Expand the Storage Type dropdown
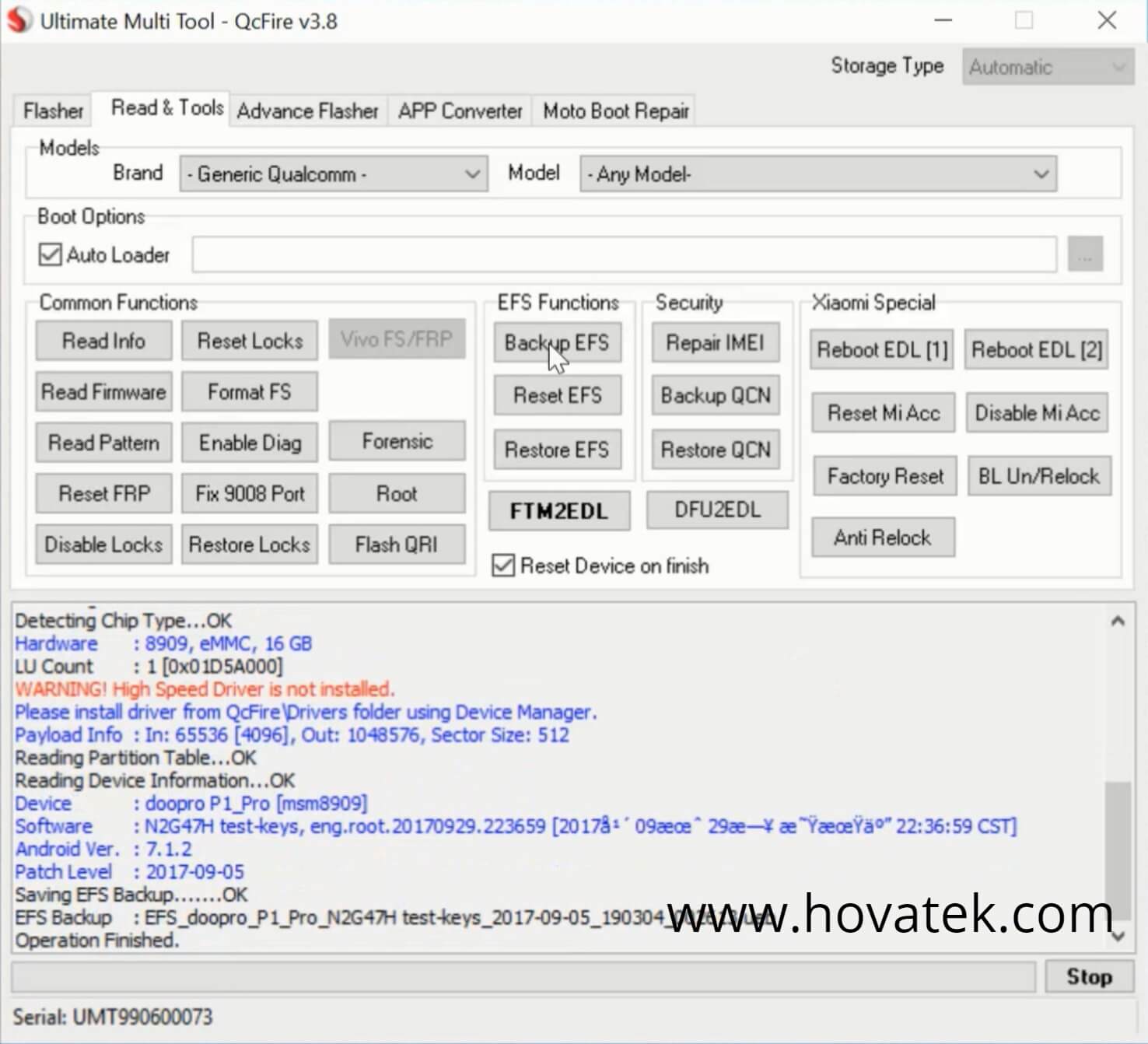 1048,67
